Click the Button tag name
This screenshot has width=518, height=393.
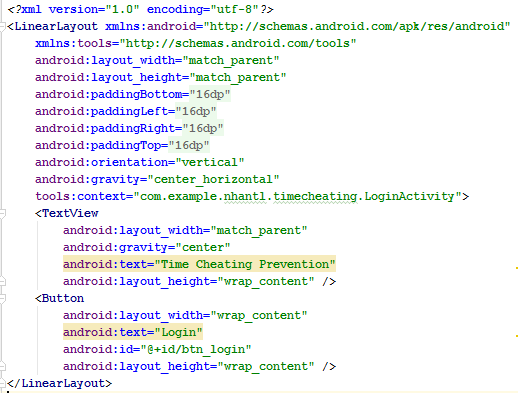point(63,298)
